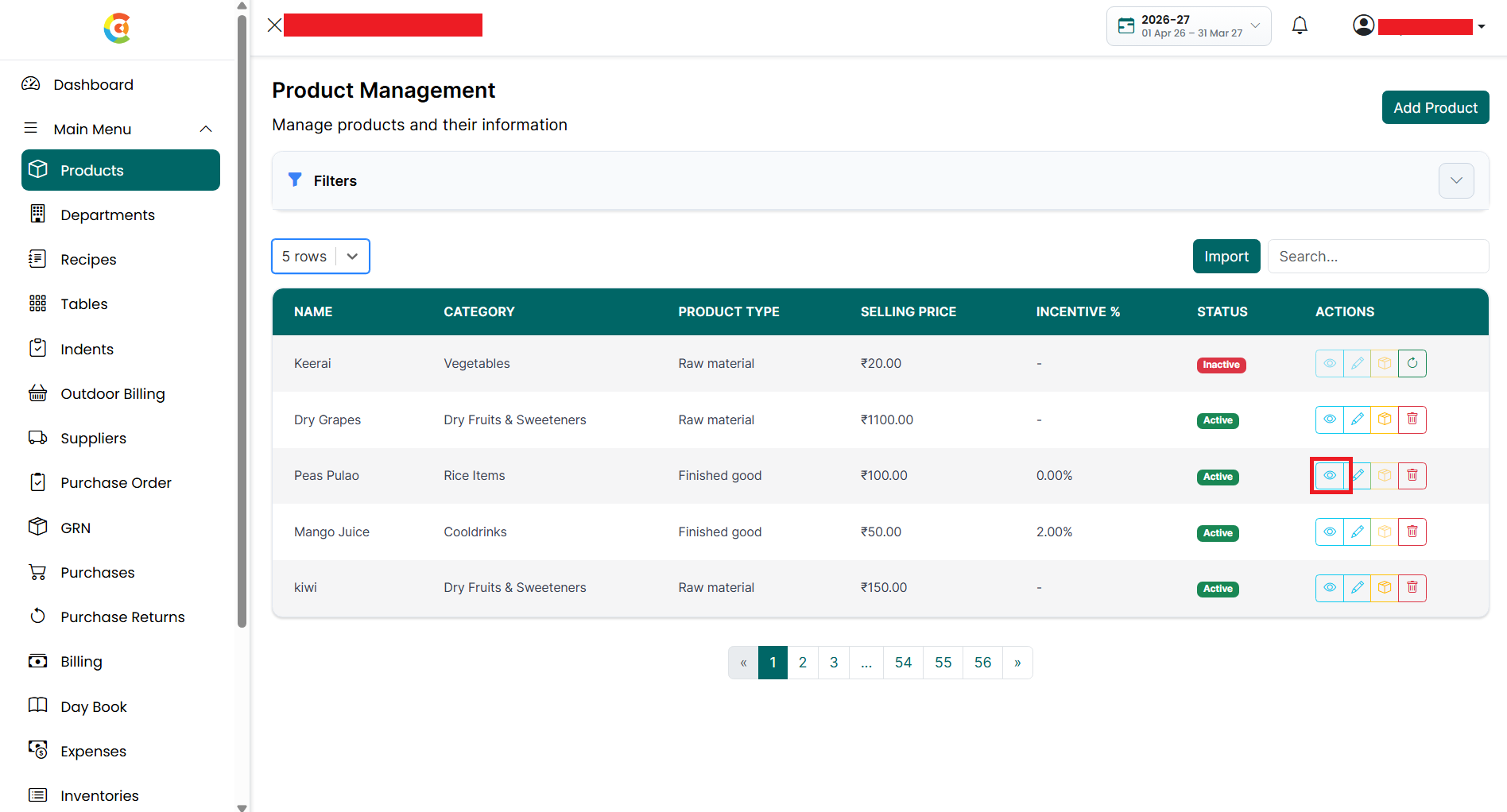View details of Peas Pulao product

1329,476
